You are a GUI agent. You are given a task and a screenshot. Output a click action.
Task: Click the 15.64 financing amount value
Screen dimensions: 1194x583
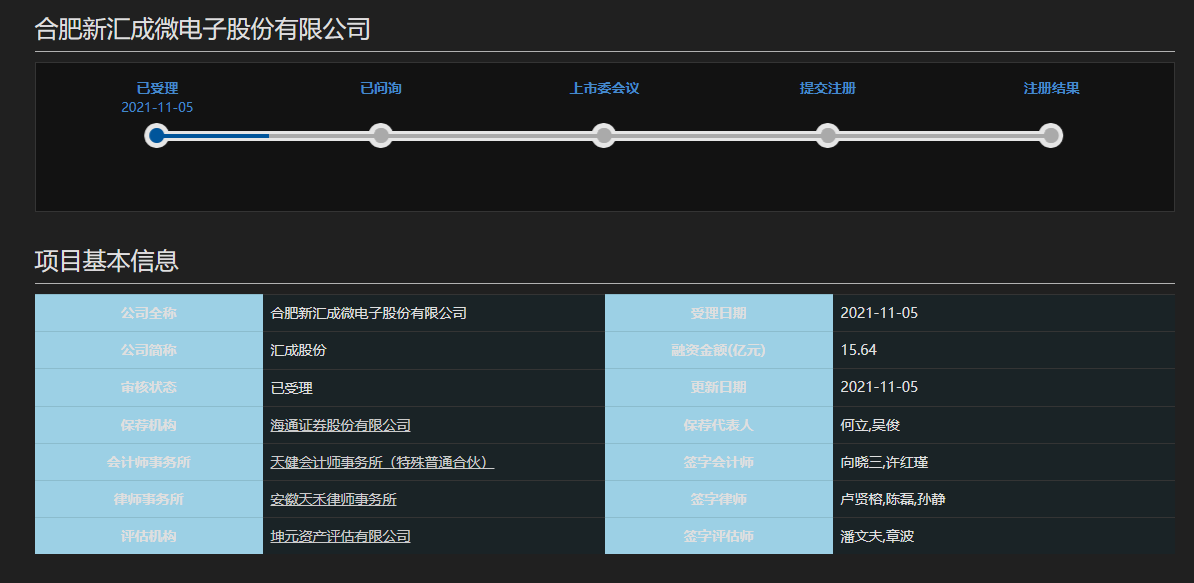859,350
